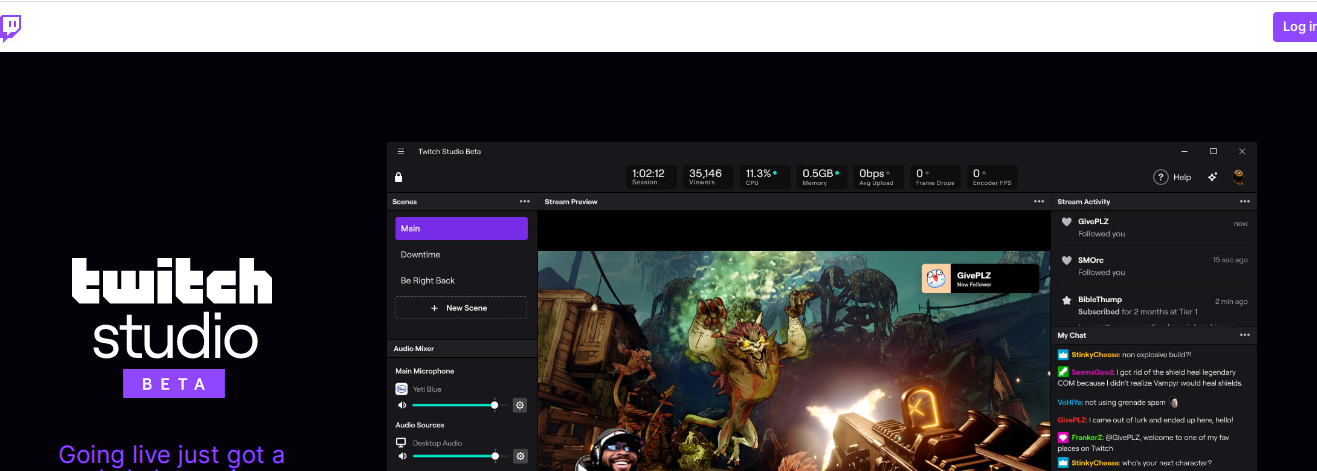Click the Help question mark icon
Viewport: 1317px width, 471px height.
[x=1161, y=177]
